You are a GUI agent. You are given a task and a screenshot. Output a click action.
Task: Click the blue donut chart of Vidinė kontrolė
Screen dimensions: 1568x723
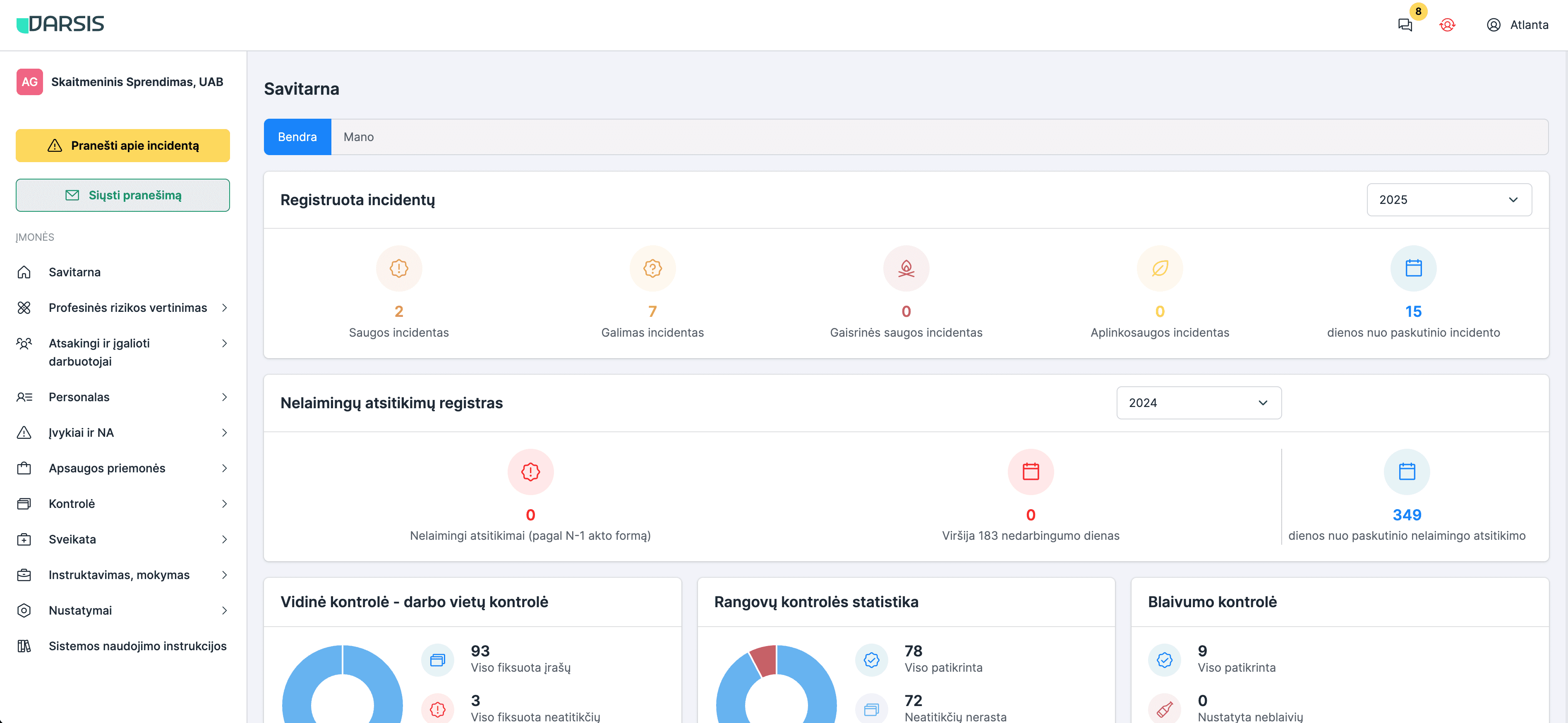point(343,684)
